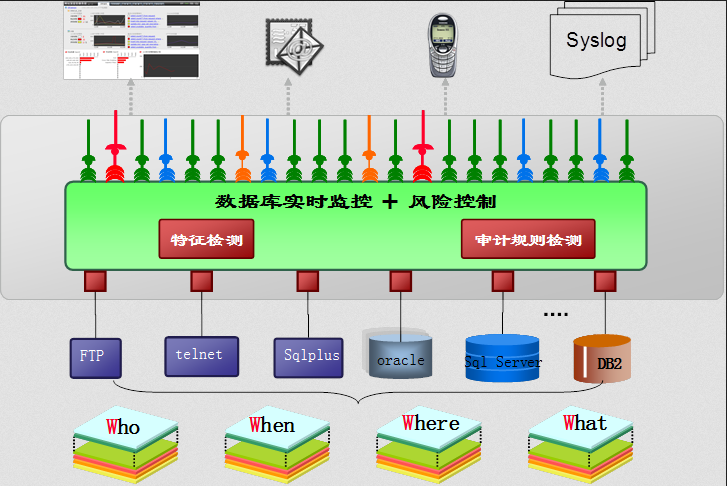Open the monitoring dashboard thumbnail
The image size is (727, 486).
click(129, 40)
